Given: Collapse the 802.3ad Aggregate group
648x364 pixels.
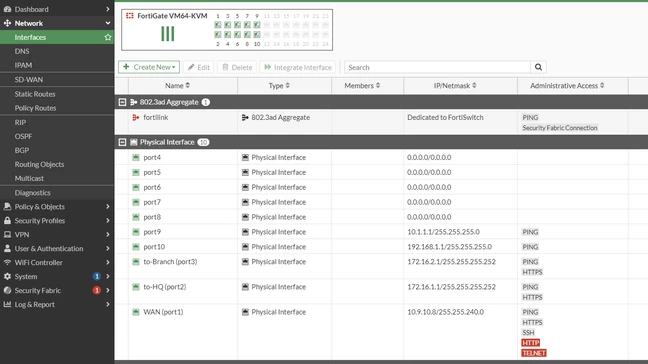Looking at the screenshot, I should [x=122, y=102].
